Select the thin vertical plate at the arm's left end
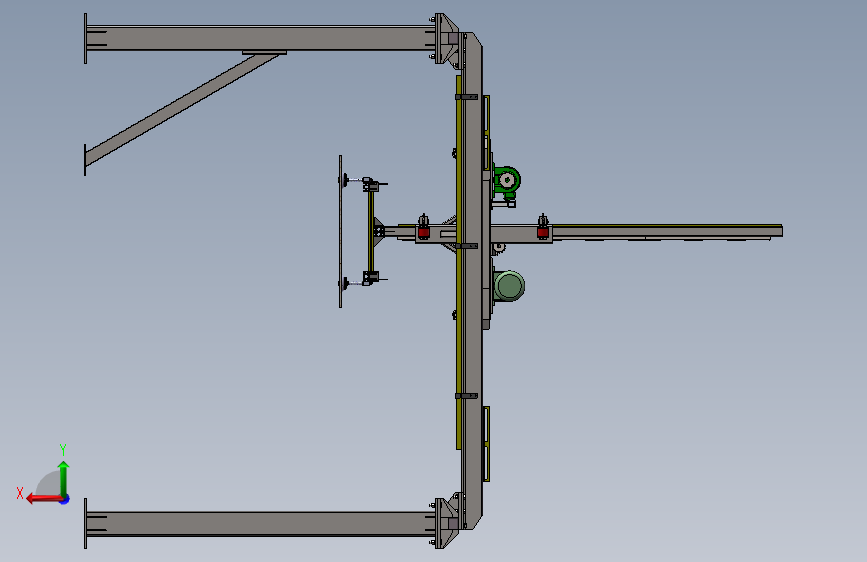The width and height of the screenshot is (867, 562). [x=341, y=231]
